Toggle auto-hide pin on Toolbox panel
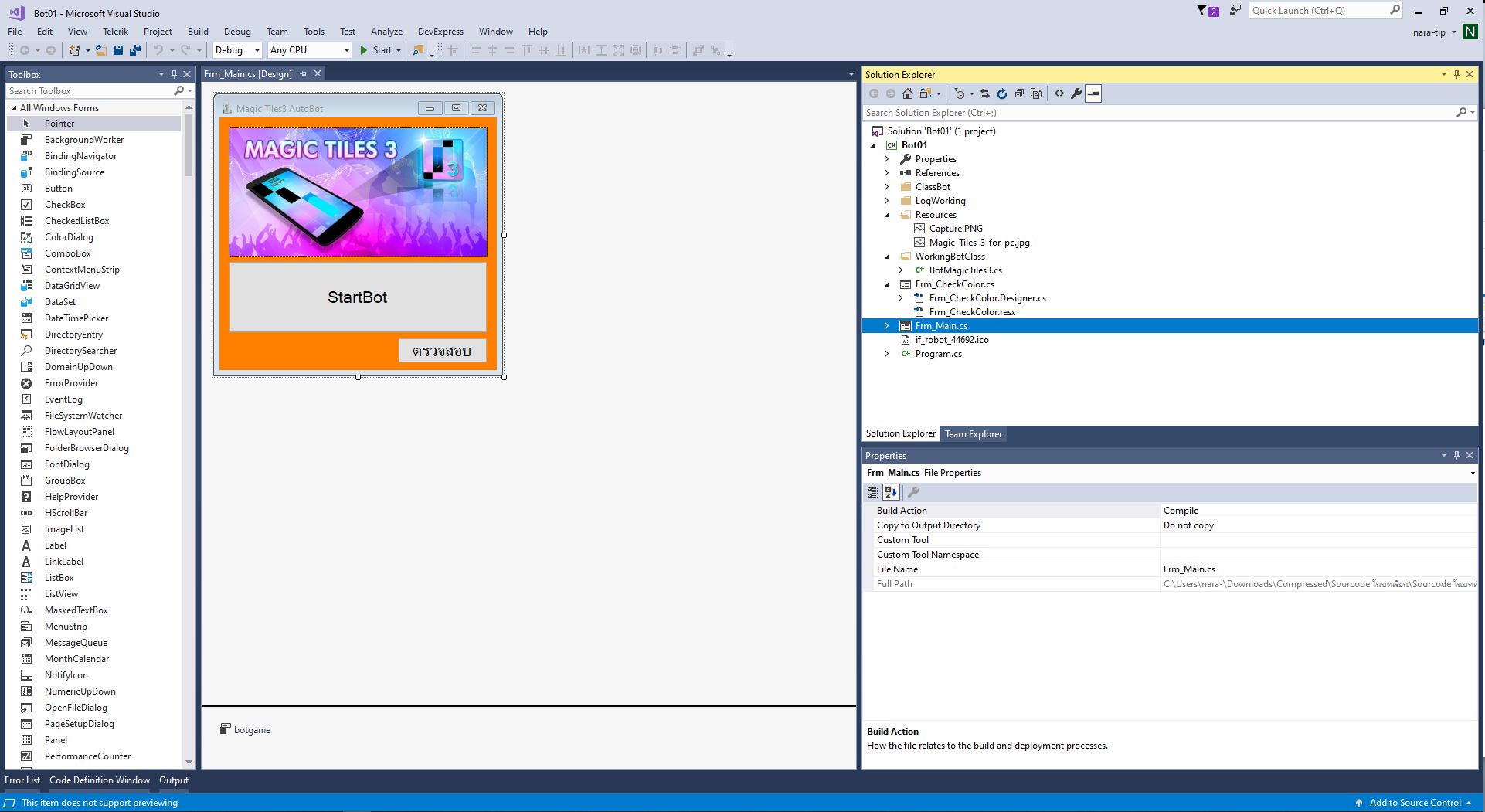1485x812 pixels. 174,74
